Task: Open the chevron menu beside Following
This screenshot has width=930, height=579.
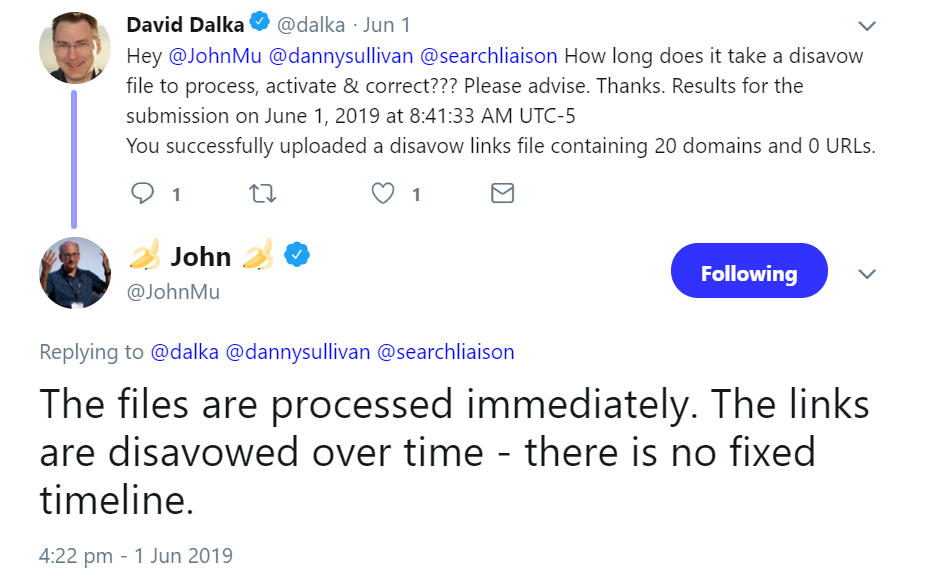Action: click(867, 274)
